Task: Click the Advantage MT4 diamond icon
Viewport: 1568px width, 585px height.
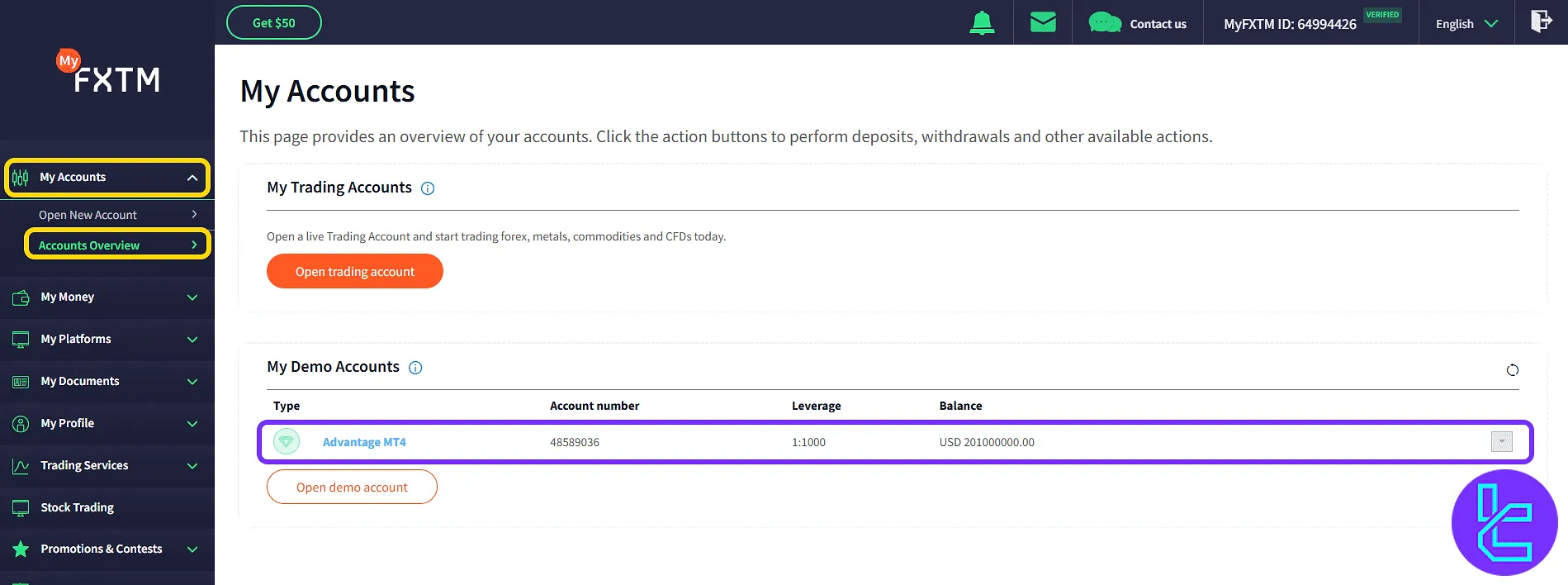Action: [287, 442]
